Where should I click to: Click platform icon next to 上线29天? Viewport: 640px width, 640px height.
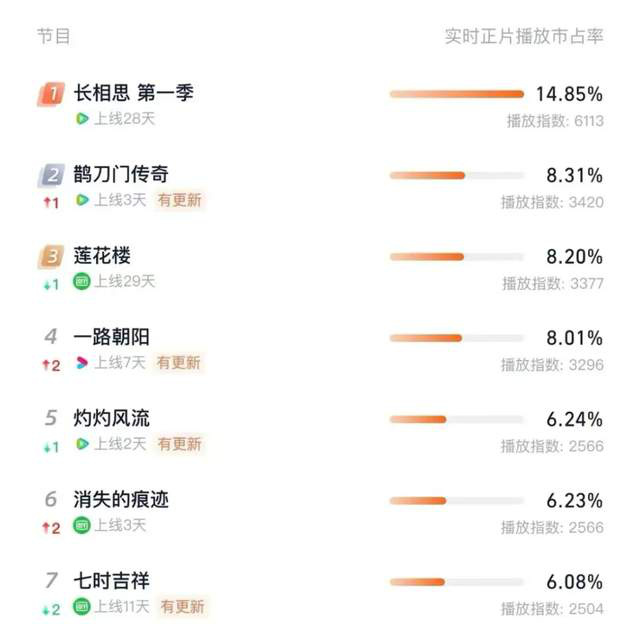pyautogui.click(x=82, y=281)
